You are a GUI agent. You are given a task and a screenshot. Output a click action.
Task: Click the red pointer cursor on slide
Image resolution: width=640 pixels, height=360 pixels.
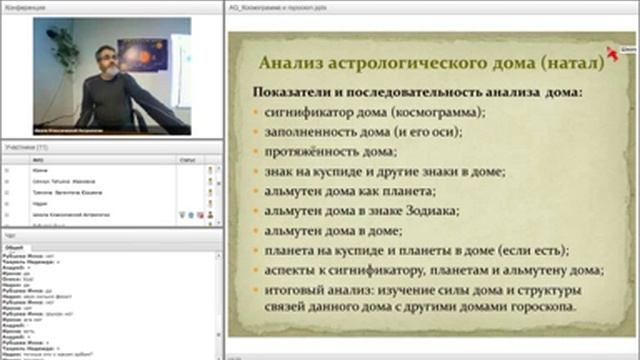pyautogui.click(x=612, y=54)
